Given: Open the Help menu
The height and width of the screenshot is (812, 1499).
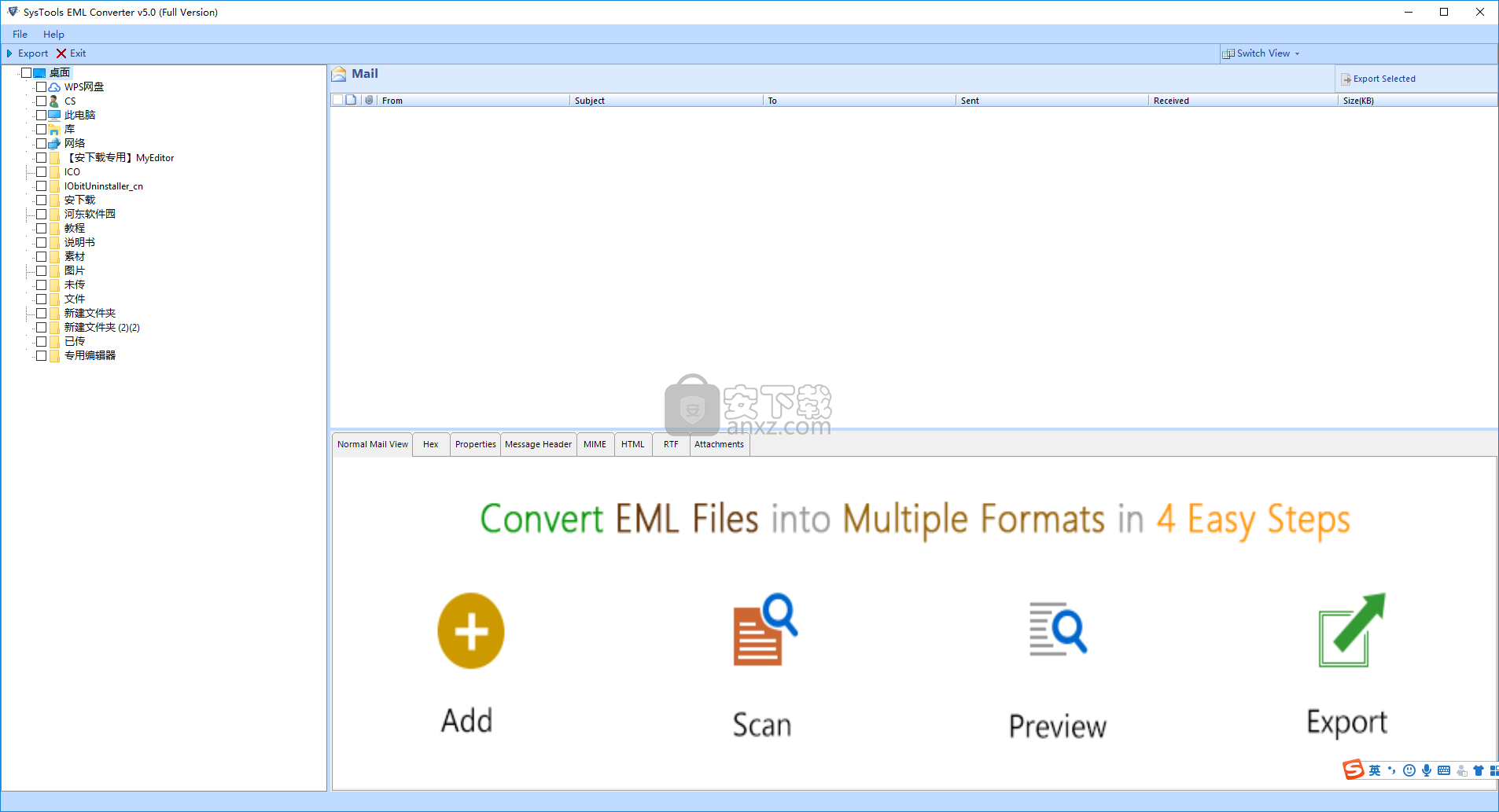Looking at the screenshot, I should click(53, 35).
